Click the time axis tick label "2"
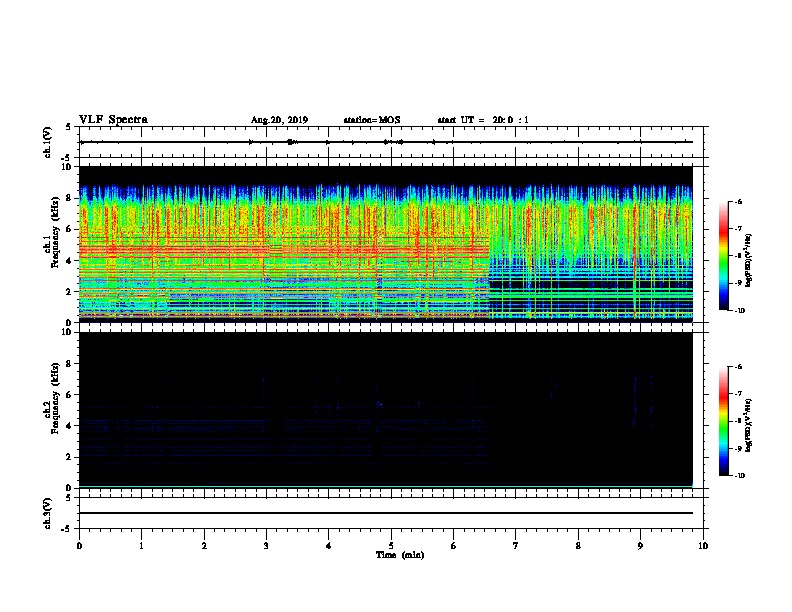The image size is (792, 612). pyautogui.click(x=204, y=545)
